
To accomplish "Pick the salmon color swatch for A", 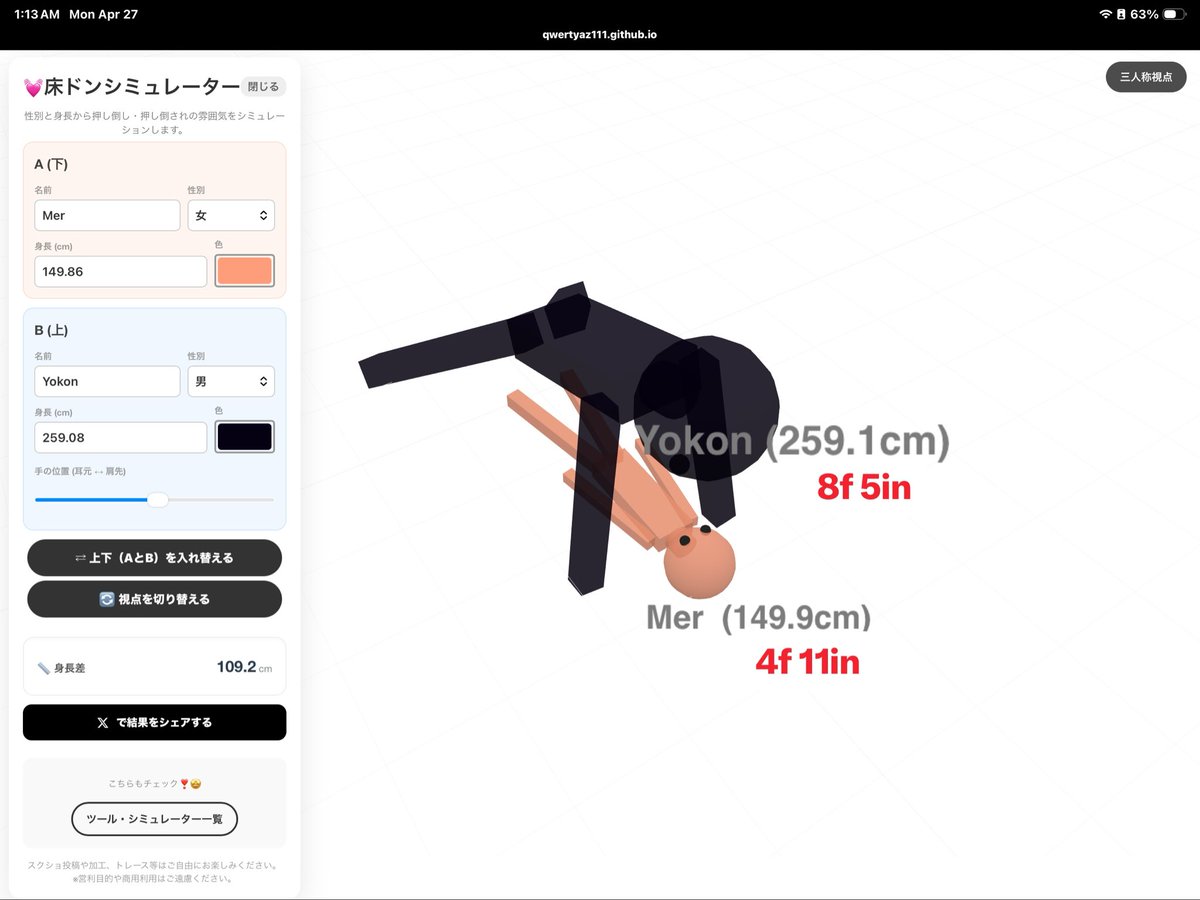I will [x=244, y=271].
